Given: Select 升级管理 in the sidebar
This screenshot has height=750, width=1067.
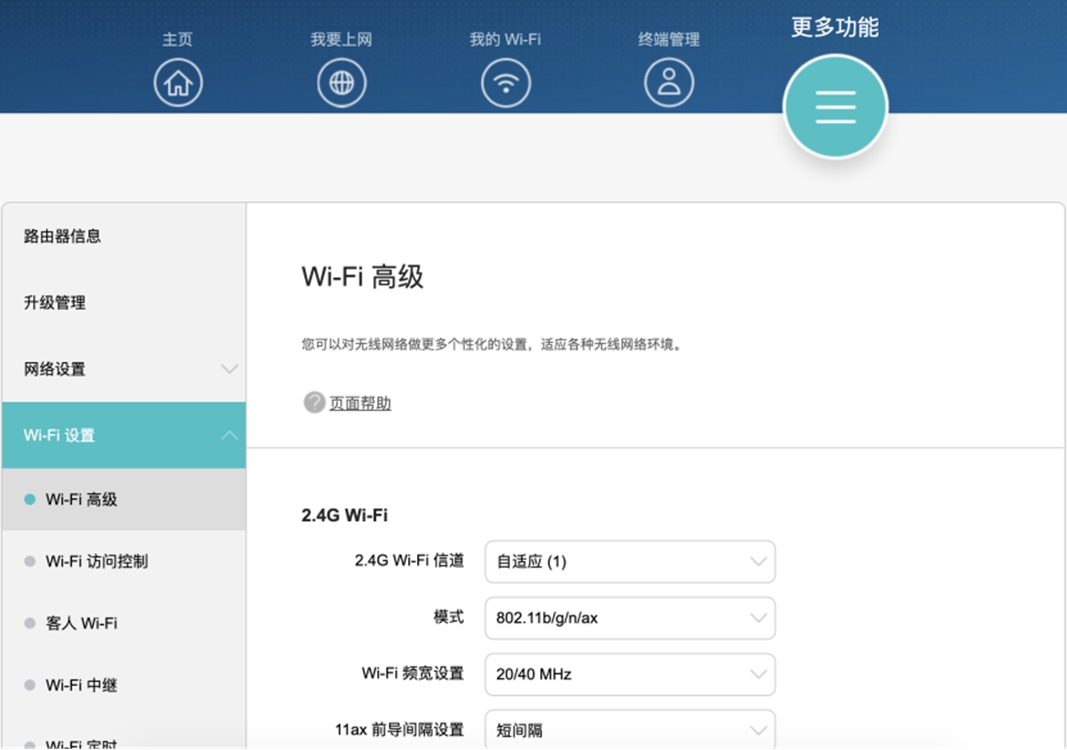Looking at the screenshot, I should (x=123, y=303).
